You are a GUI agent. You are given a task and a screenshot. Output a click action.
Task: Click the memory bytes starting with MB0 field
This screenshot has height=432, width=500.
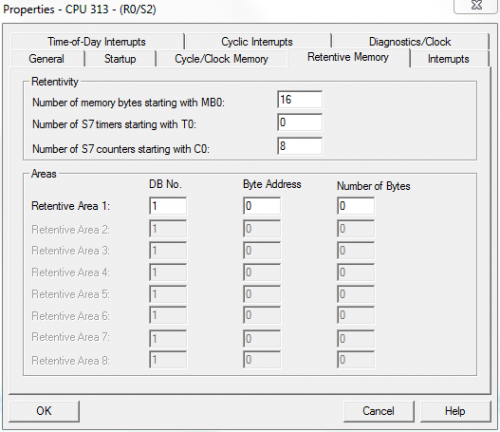(300, 99)
